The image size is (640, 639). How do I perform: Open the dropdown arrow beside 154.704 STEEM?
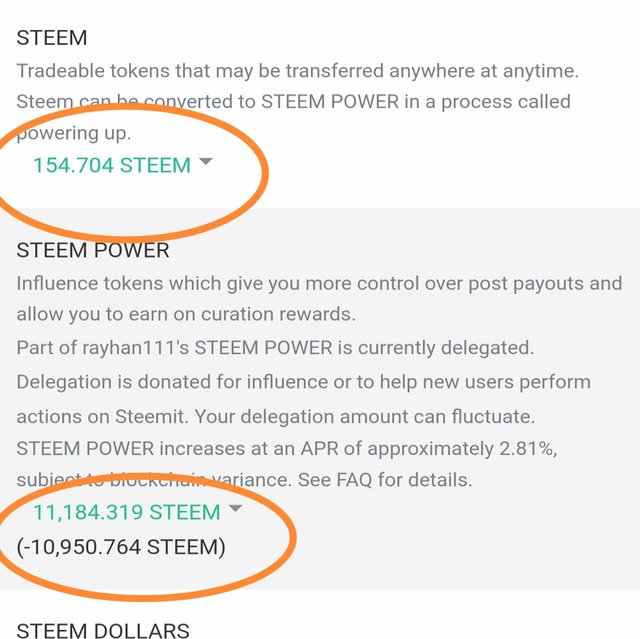click(206, 161)
